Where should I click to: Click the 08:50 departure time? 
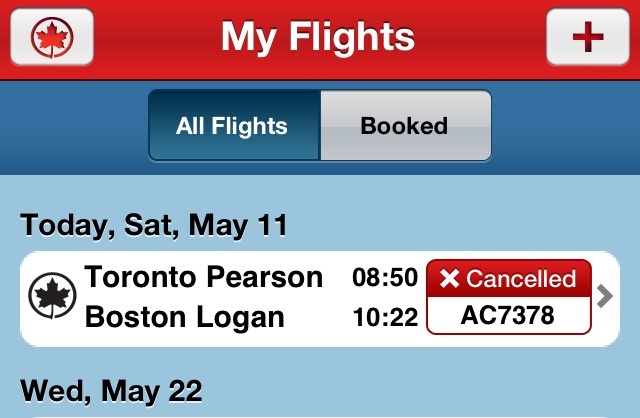pyautogui.click(x=385, y=277)
